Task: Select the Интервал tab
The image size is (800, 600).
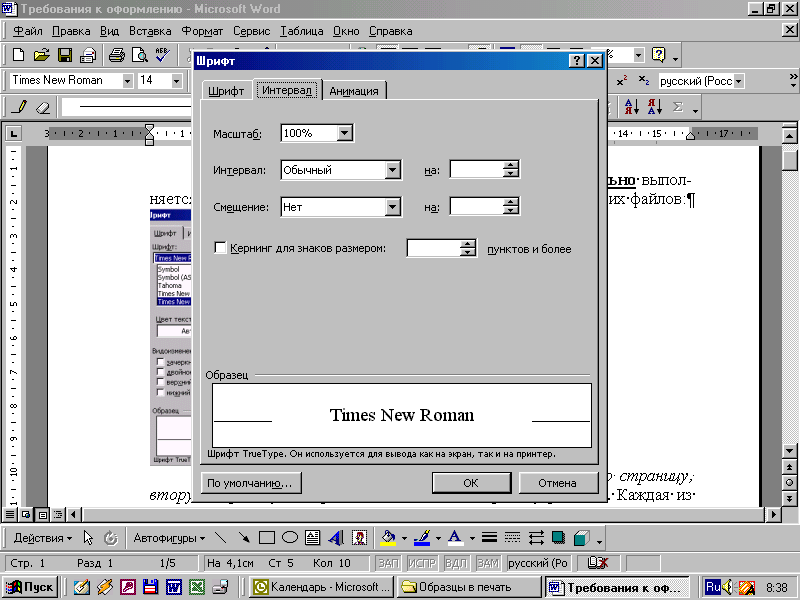Action: (x=287, y=90)
